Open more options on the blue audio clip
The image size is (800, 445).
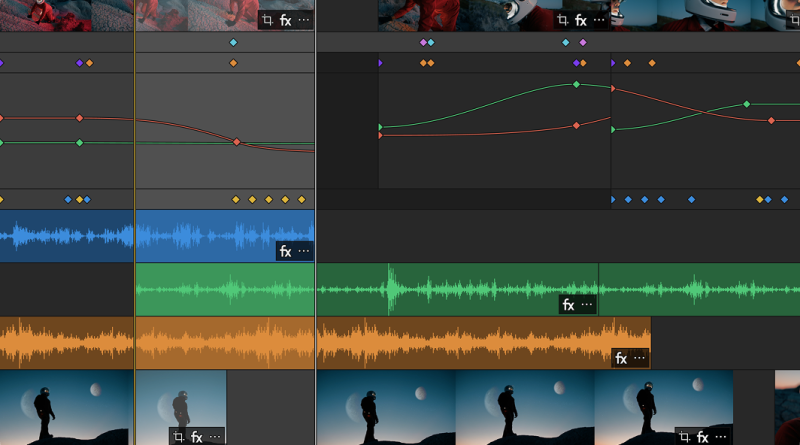coord(304,252)
